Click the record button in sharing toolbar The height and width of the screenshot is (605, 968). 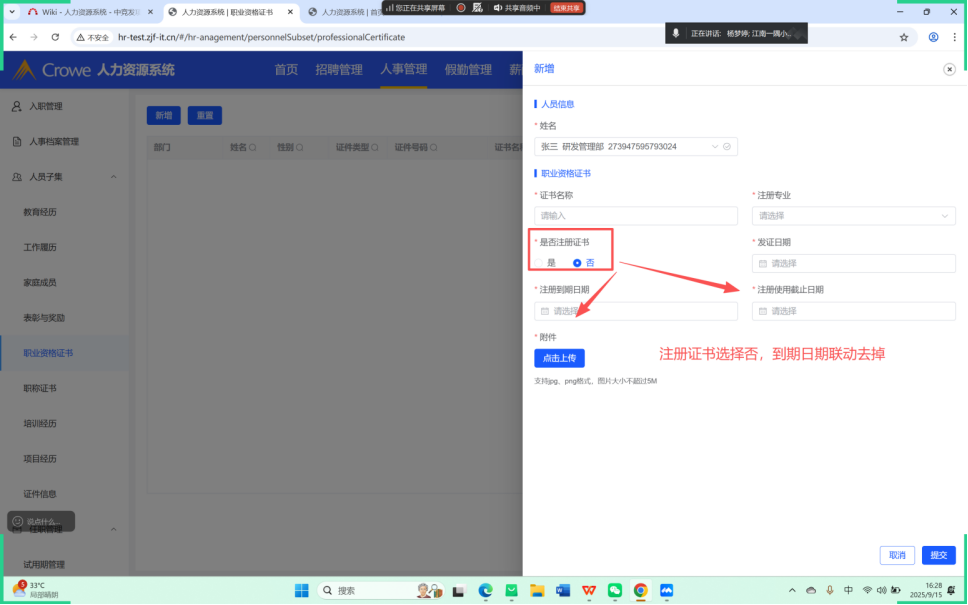pyautogui.click(x=461, y=7)
